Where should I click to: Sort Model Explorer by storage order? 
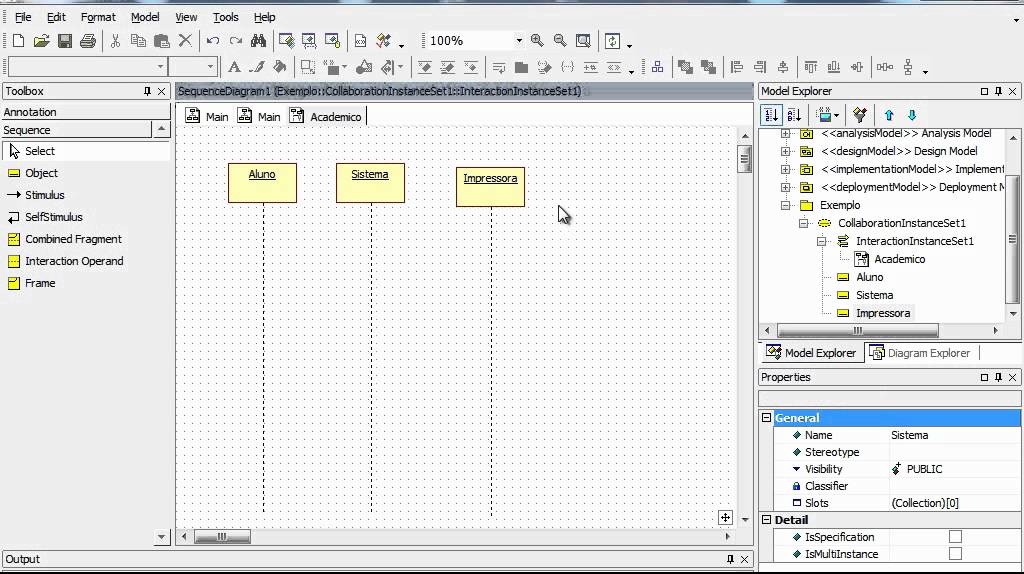[771, 116]
